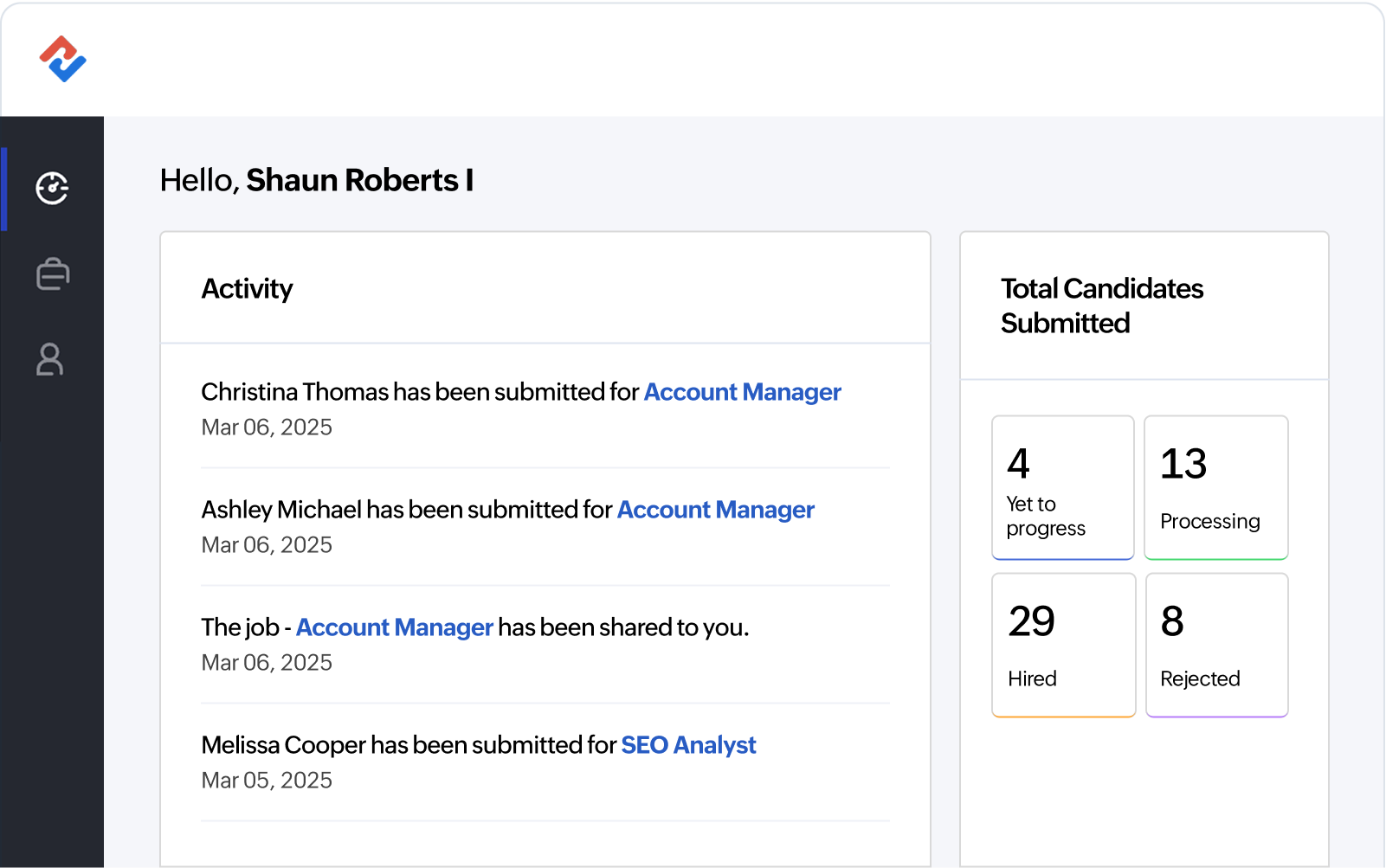
Task: Click the Total Candidates Submitted header
Action: click(1102, 305)
